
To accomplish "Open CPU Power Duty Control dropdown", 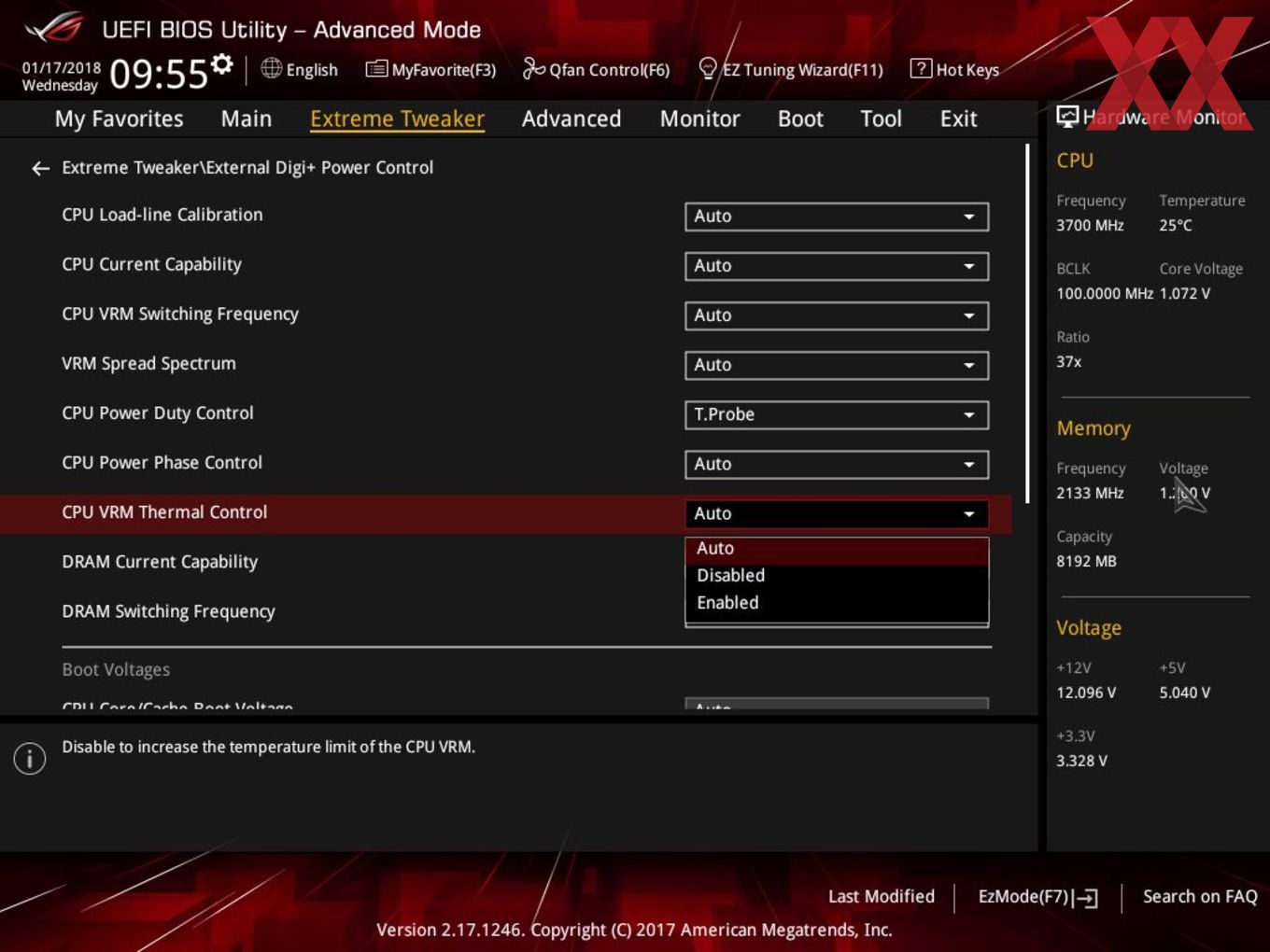I will (837, 414).
